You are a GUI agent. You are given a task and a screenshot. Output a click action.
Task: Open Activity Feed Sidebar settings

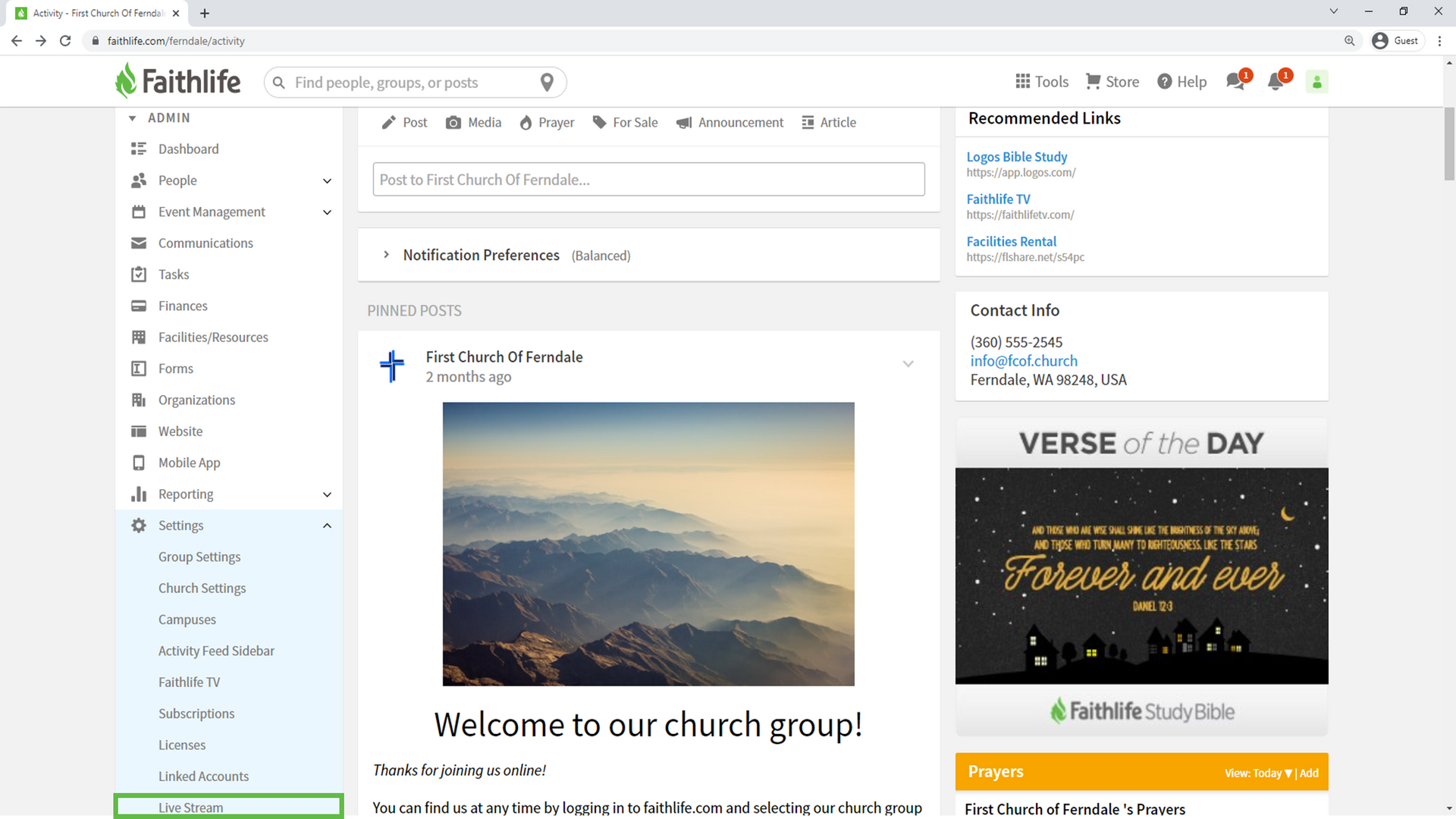(x=216, y=651)
